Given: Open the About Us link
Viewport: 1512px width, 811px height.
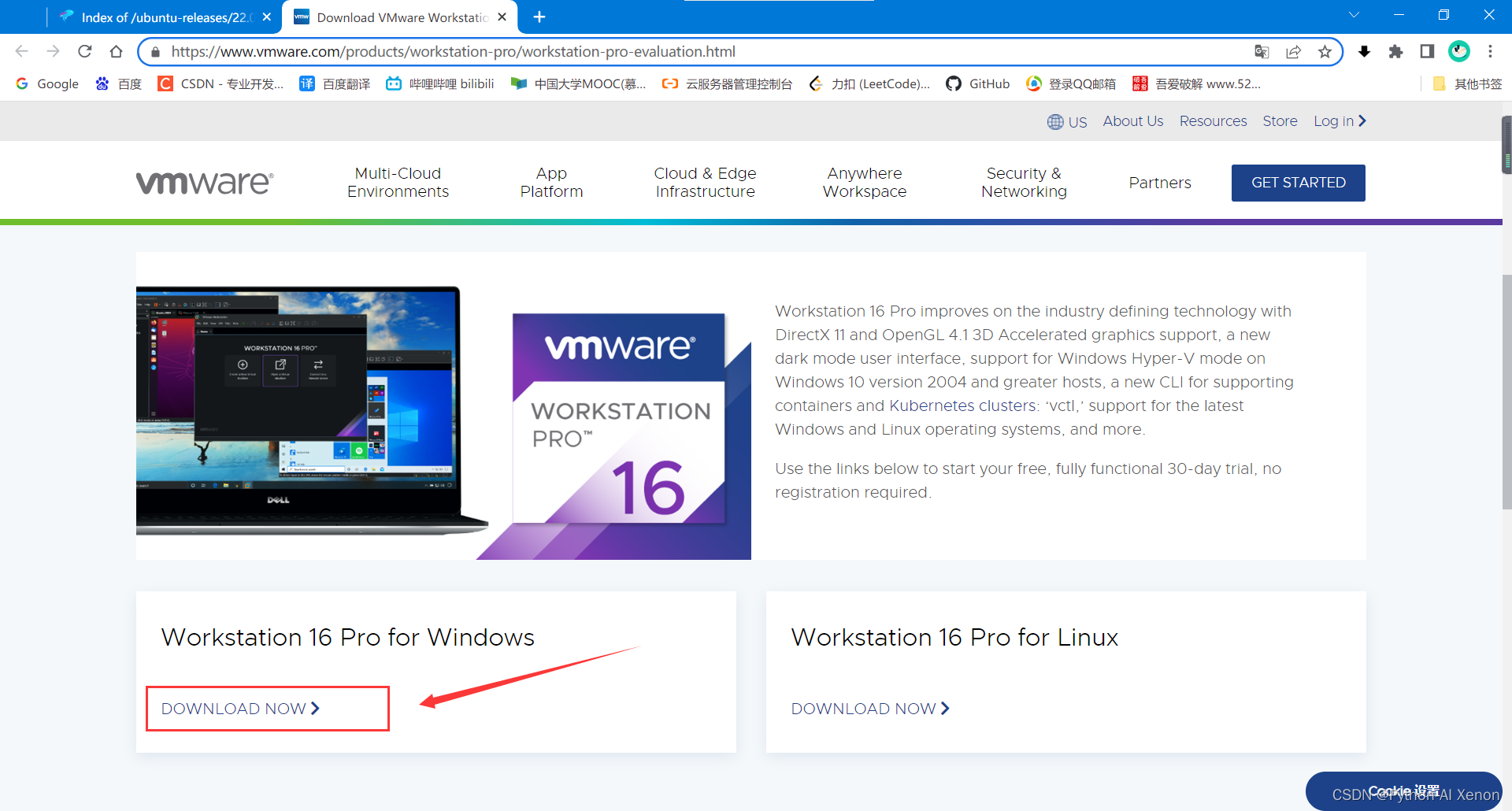Looking at the screenshot, I should point(1132,121).
